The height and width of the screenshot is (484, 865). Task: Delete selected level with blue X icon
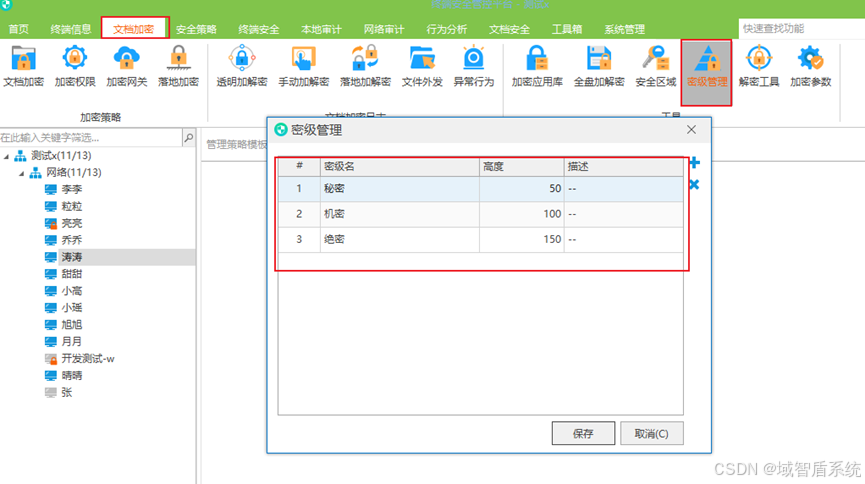coord(695,184)
